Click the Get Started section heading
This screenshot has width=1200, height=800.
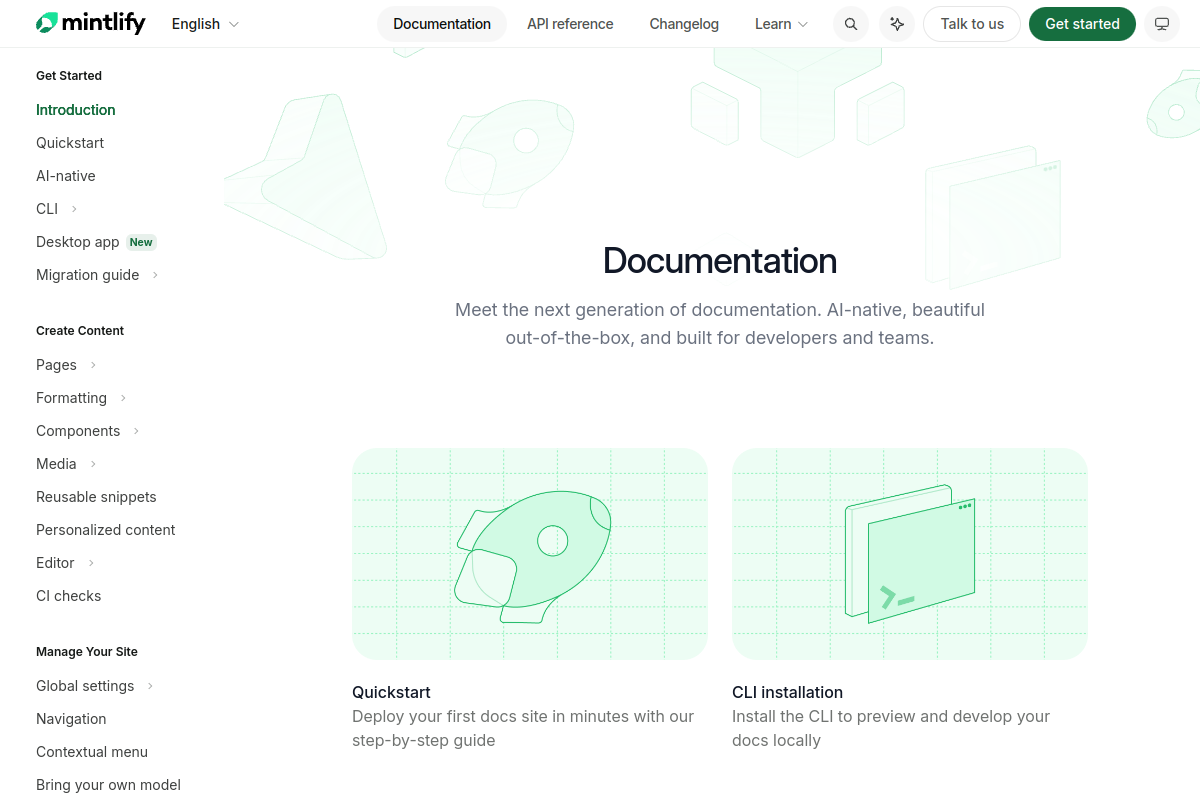[69, 76]
